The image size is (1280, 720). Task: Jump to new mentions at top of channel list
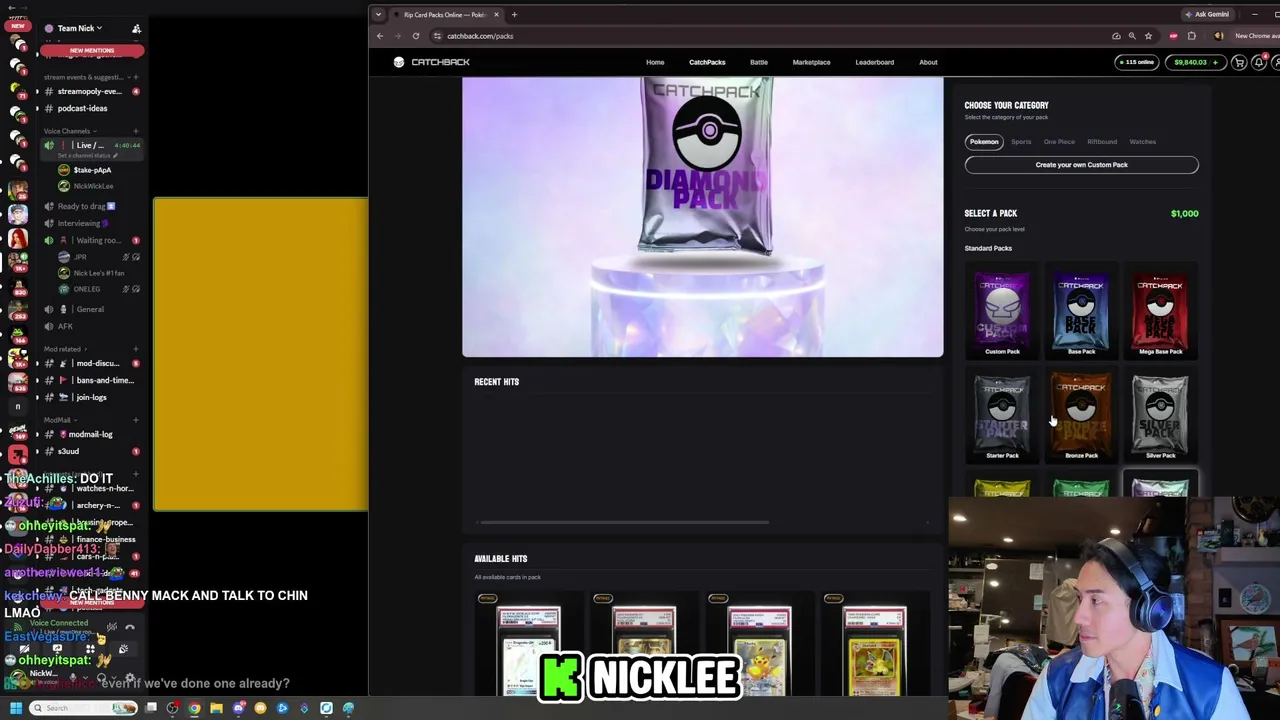coord(92,50)
